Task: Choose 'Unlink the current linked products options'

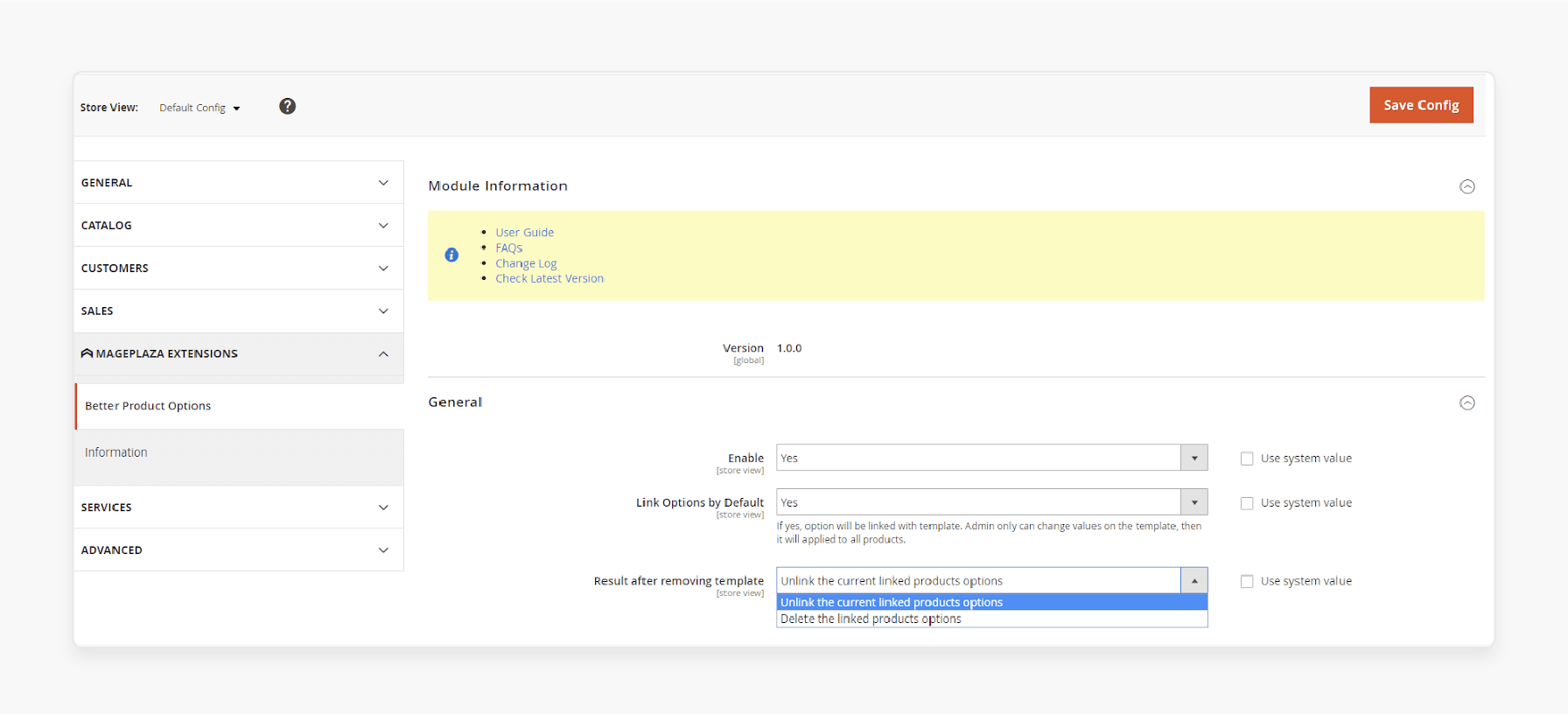Action: 992,602
